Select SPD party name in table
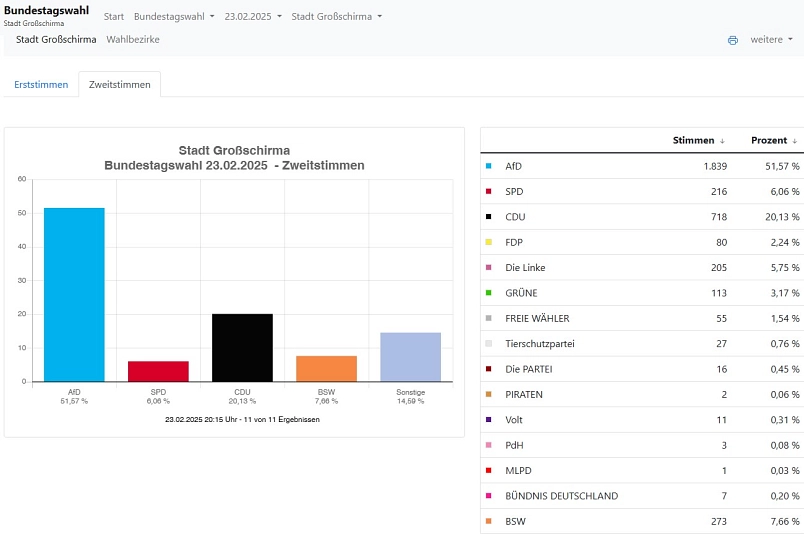Viewport: 804px width, 534px height. [514, 191]
